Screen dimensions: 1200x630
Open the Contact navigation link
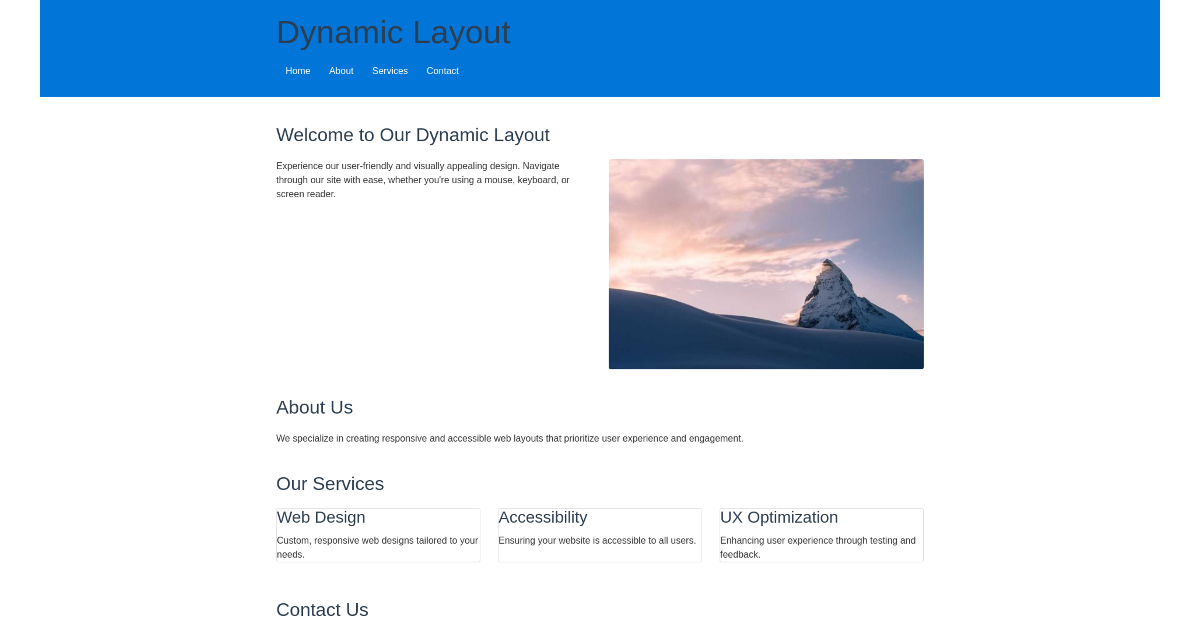click(442, 70)
